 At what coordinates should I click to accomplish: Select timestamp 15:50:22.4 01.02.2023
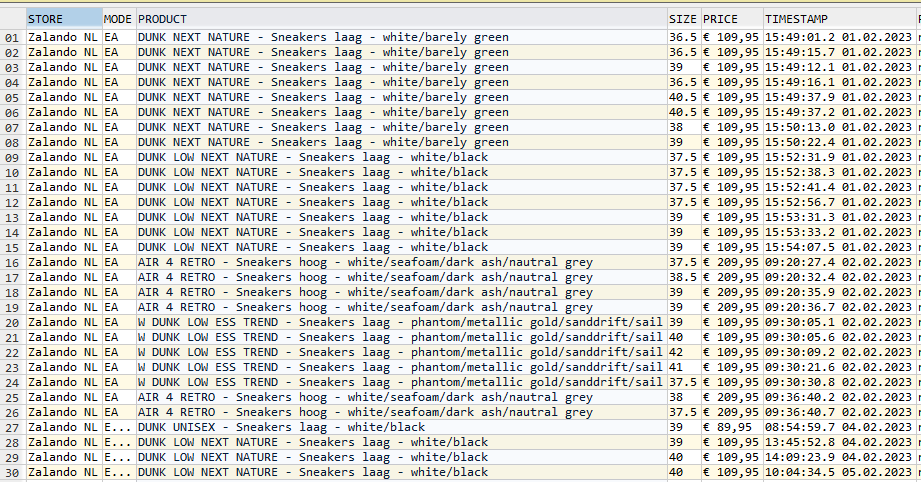click(840, 142)
